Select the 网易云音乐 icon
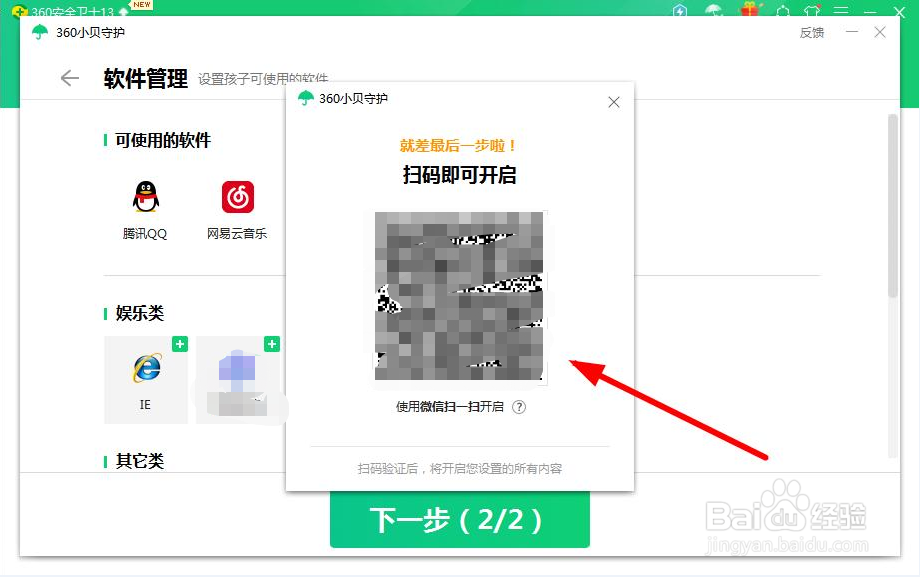920x577 pixels. 237,197
